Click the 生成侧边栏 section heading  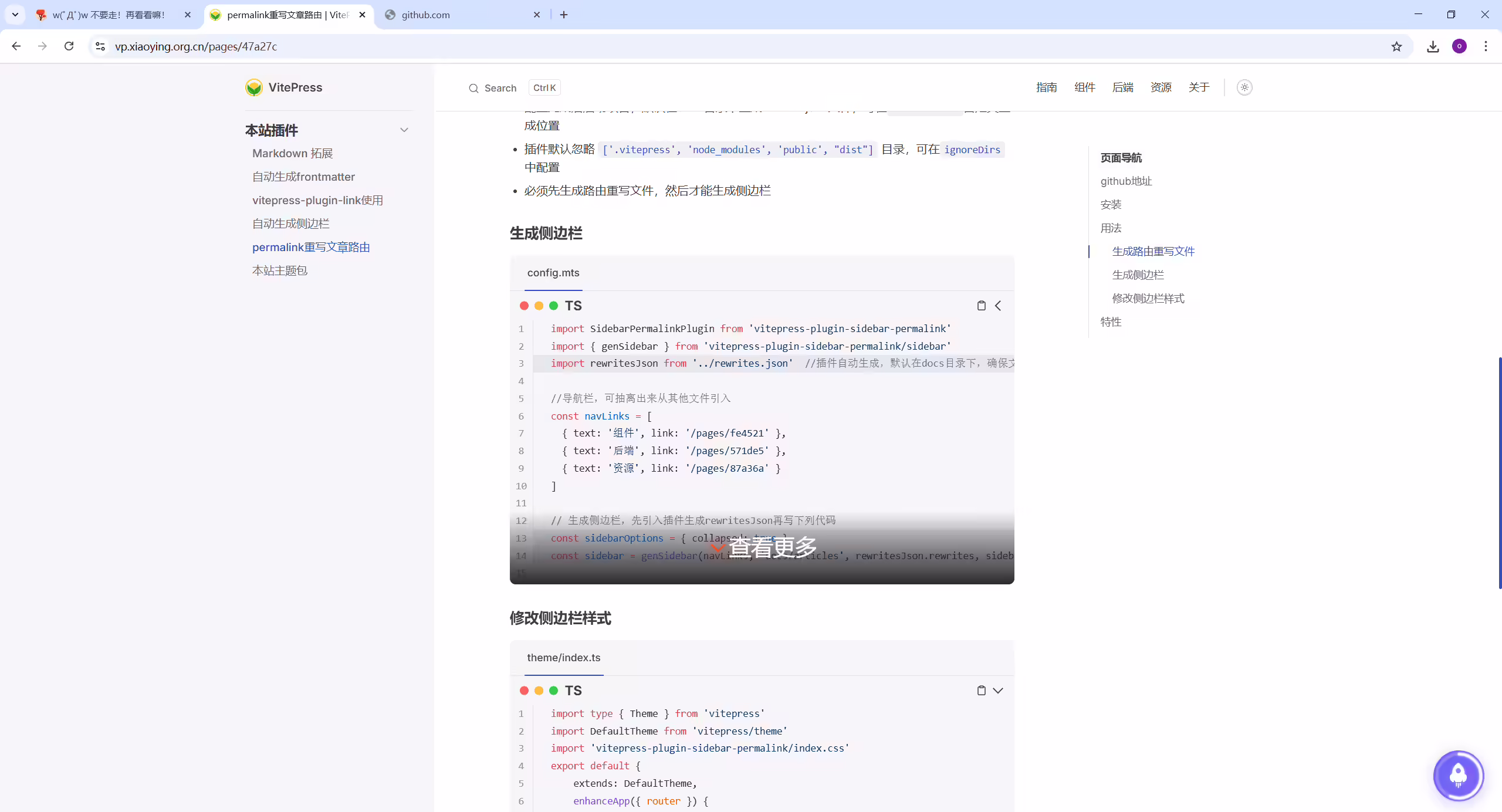[x=546, y=234]
